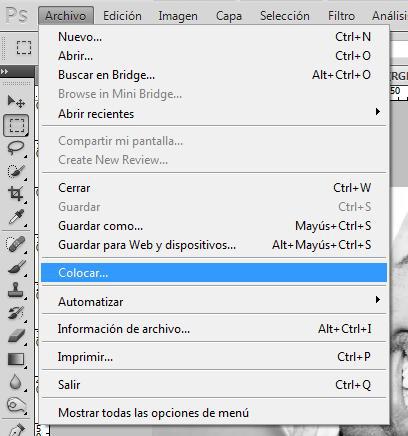The image size is (408, 436).
Task: Select the Spot Healing Brush tool
Action: tap(16, 244)
